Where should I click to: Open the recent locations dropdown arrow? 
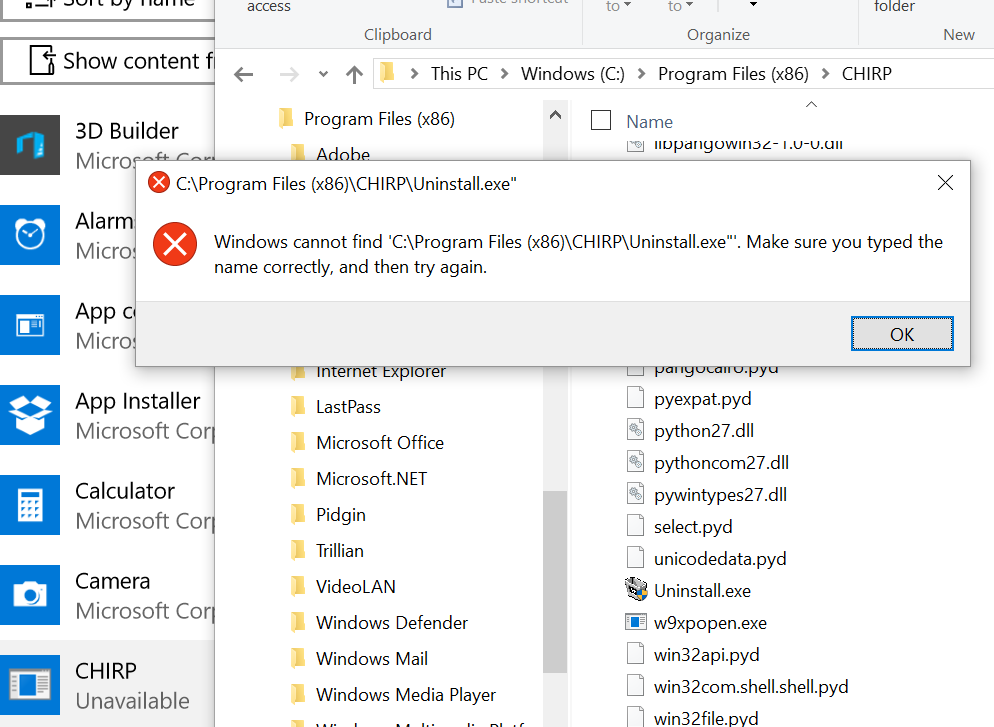pos(323,75)
